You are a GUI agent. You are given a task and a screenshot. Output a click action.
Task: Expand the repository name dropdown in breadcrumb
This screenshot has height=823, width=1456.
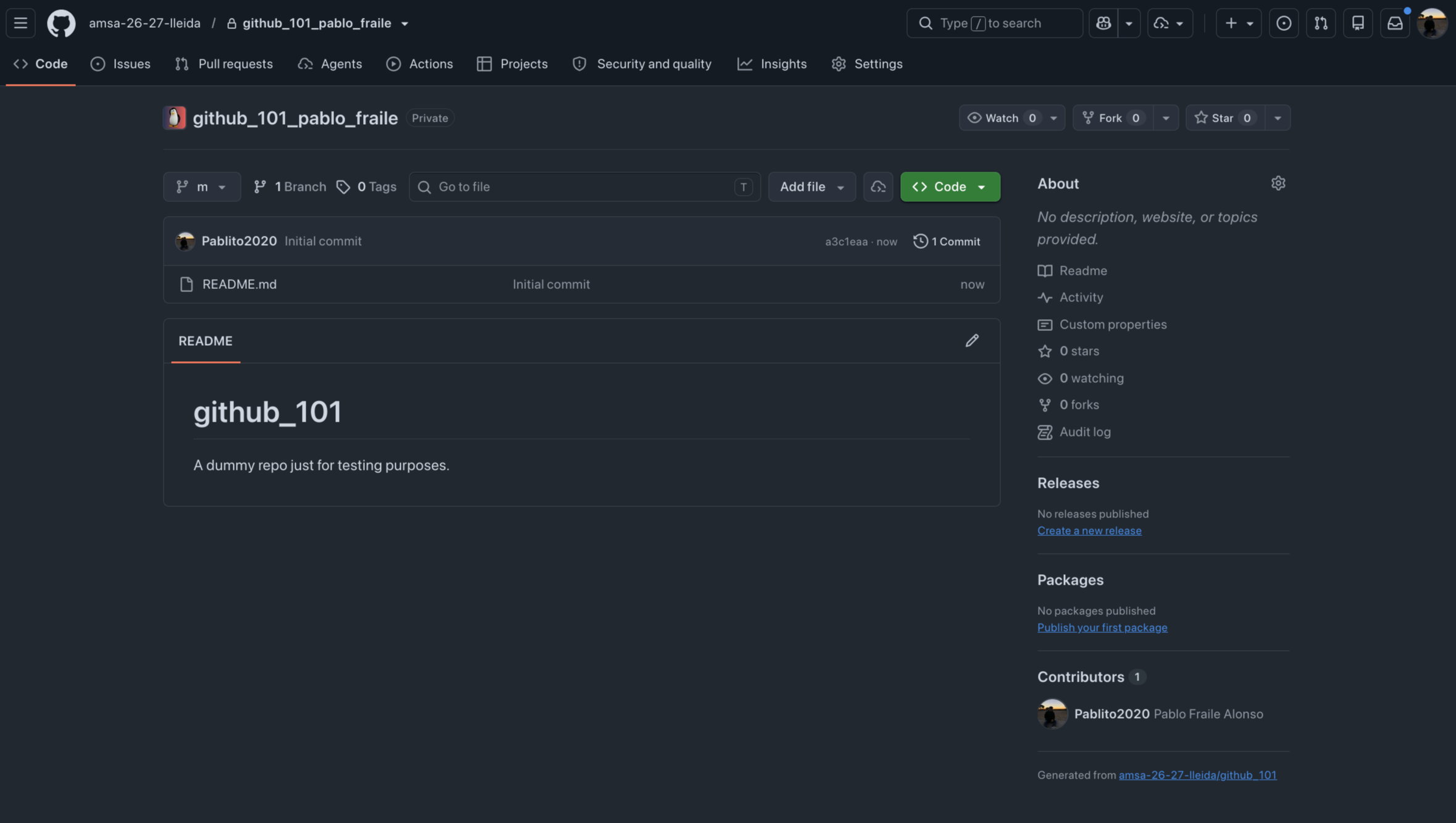404,24
